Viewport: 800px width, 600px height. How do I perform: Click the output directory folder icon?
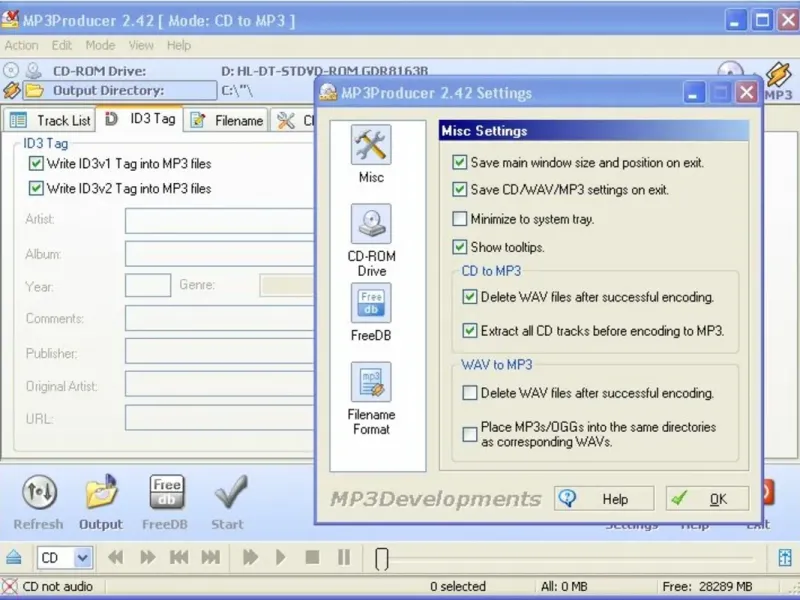tap(34, 91)
